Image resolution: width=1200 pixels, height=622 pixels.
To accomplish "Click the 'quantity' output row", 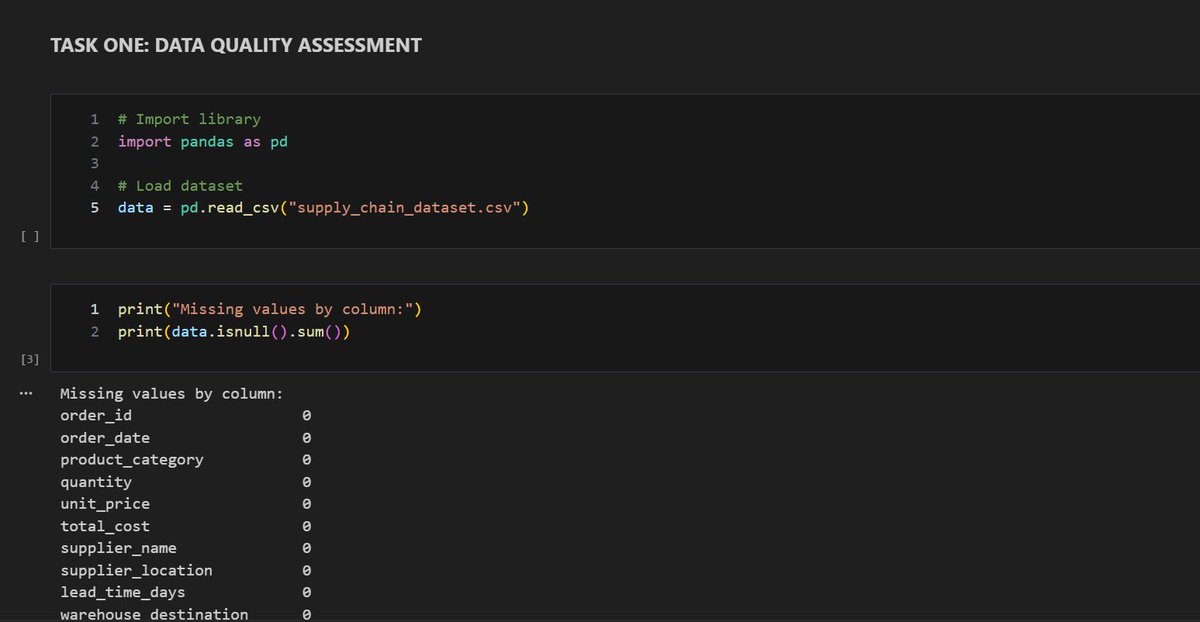I will [186, 481].
